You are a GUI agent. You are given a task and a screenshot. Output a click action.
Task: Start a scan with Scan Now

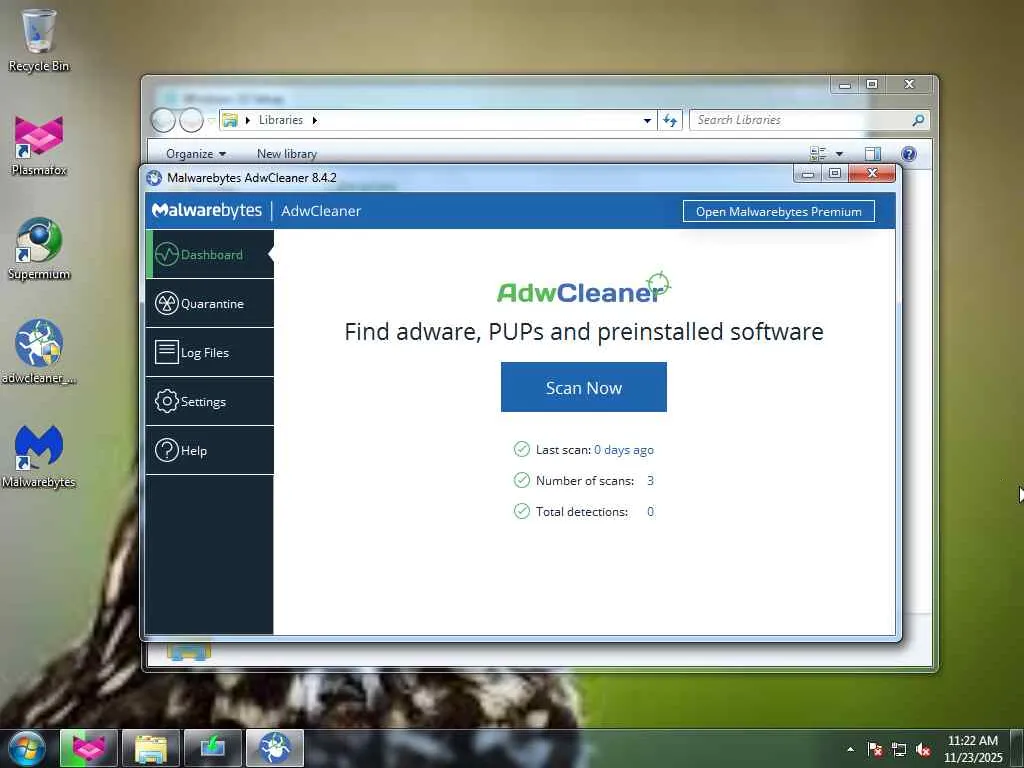[583, 387]
